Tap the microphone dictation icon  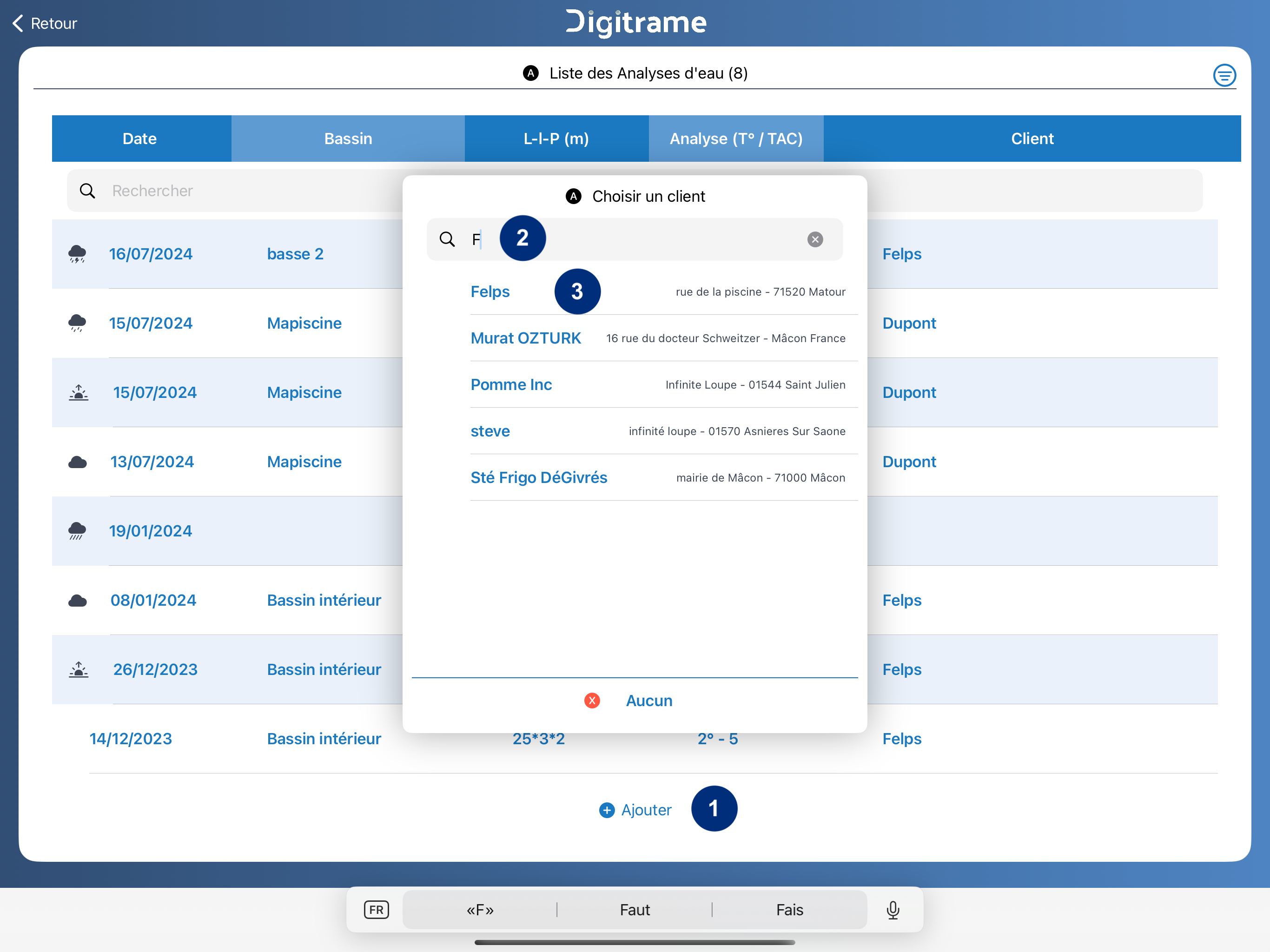click(x=893, y=910)
